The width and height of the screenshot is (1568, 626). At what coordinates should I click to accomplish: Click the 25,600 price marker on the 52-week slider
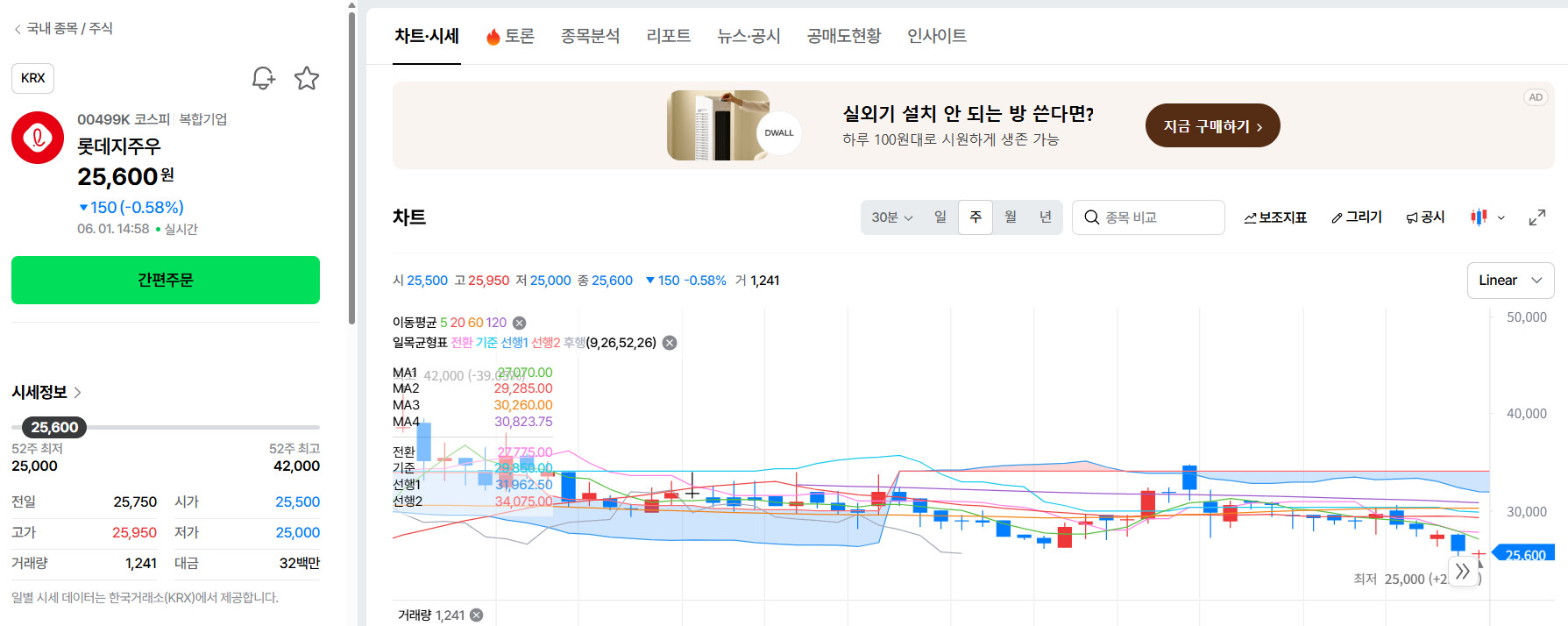coord(54,427)
